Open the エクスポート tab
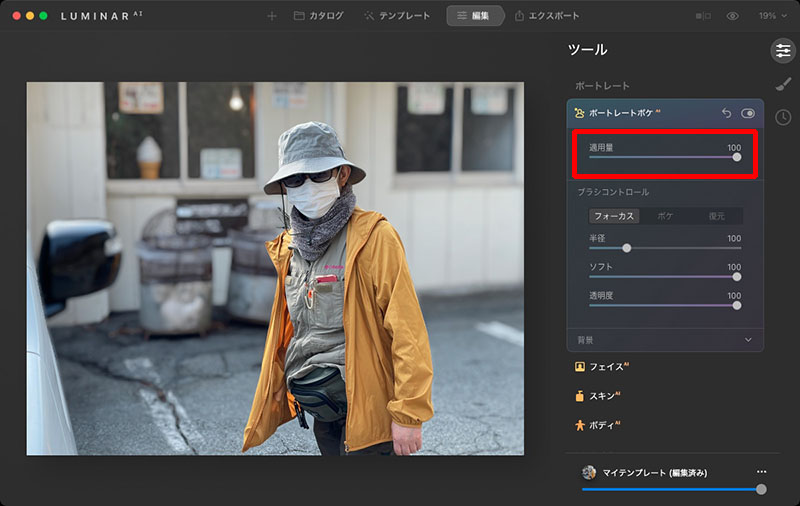Image resolution: width=800 pixels, height=506 pixels. (547, 16)
